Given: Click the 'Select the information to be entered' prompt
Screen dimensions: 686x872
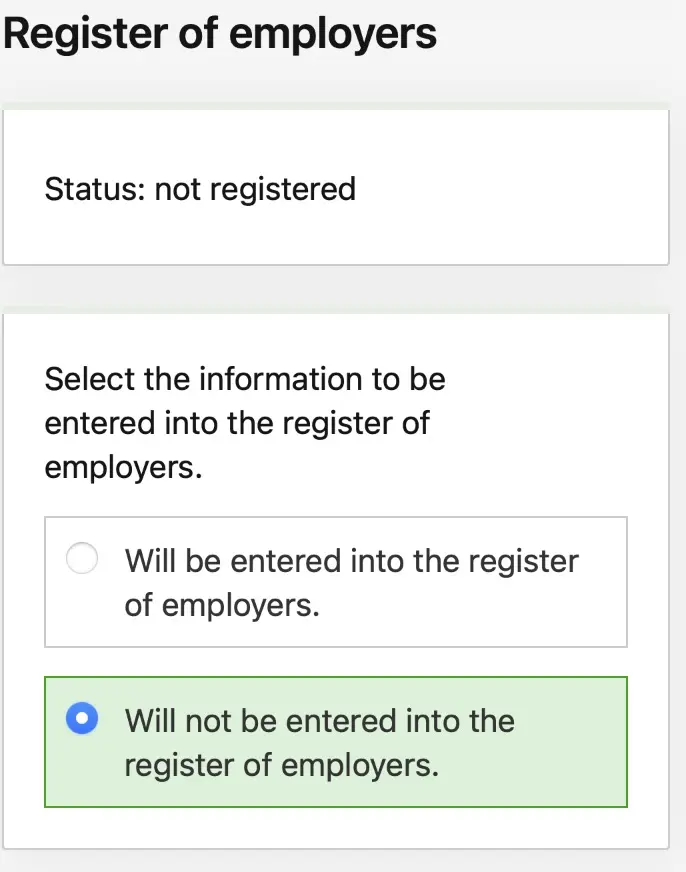Looking at the screenshot, I should 245,423.
